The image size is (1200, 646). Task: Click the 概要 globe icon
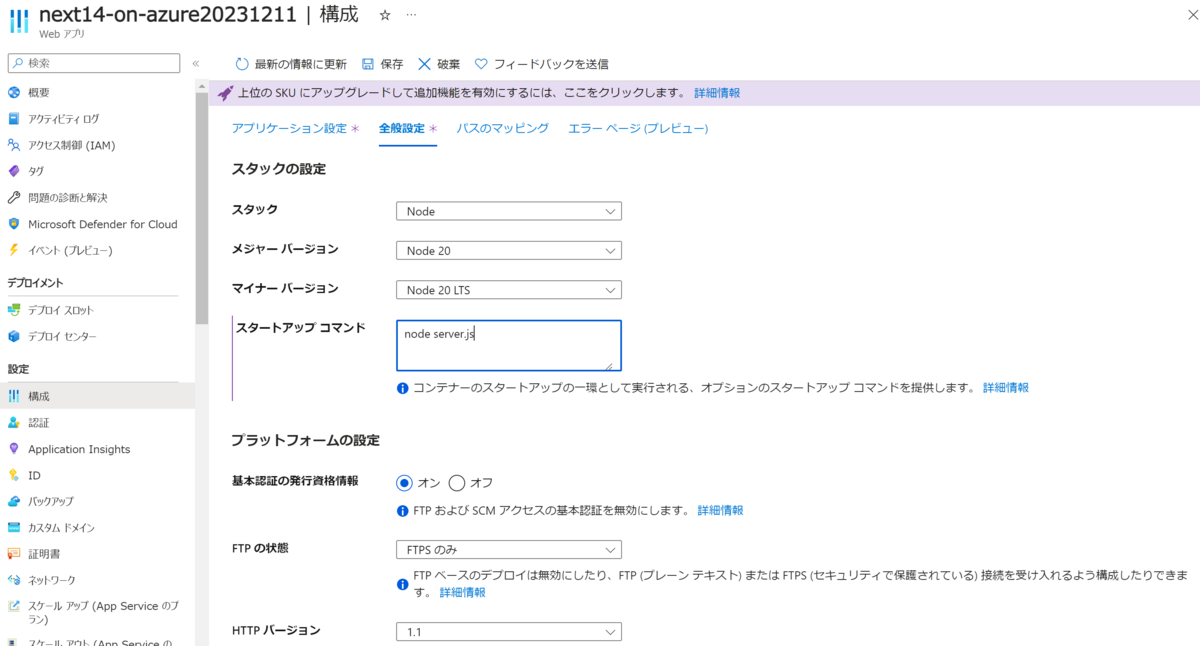14,93
